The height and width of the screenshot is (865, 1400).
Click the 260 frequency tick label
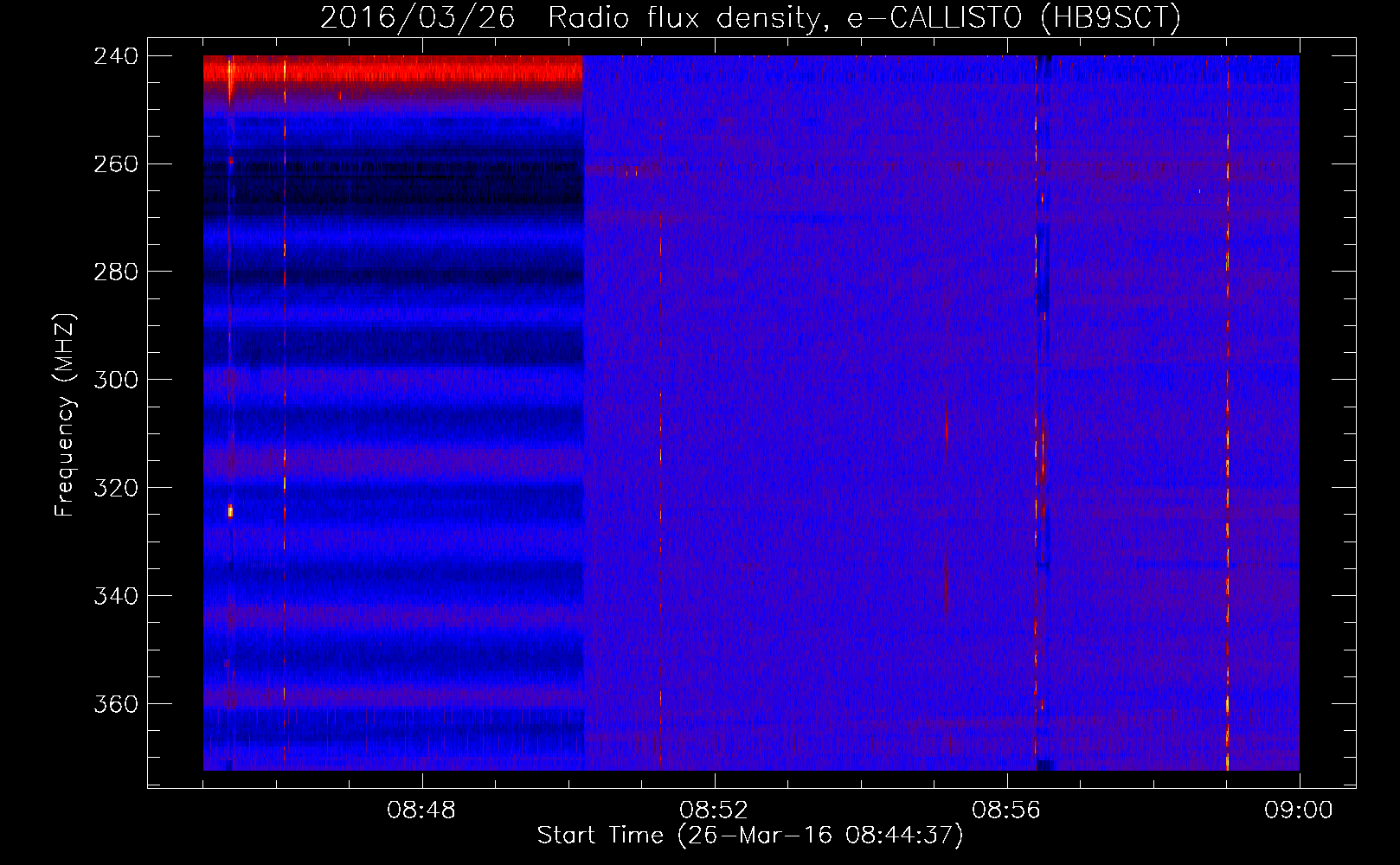[116, 164]
